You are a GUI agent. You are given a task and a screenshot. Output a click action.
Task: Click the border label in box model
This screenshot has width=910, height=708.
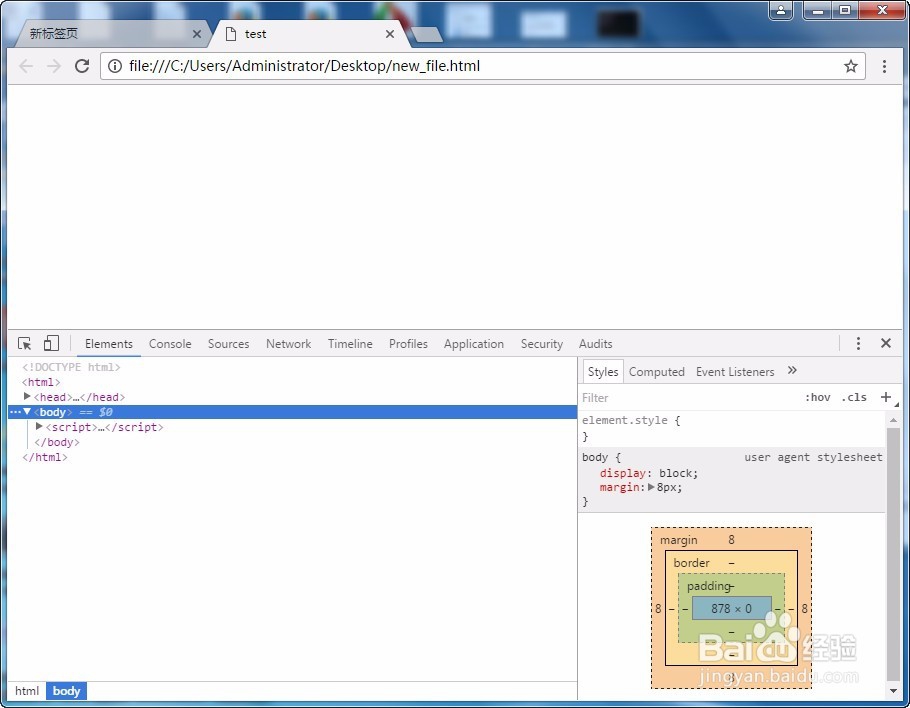coord(691,563)
